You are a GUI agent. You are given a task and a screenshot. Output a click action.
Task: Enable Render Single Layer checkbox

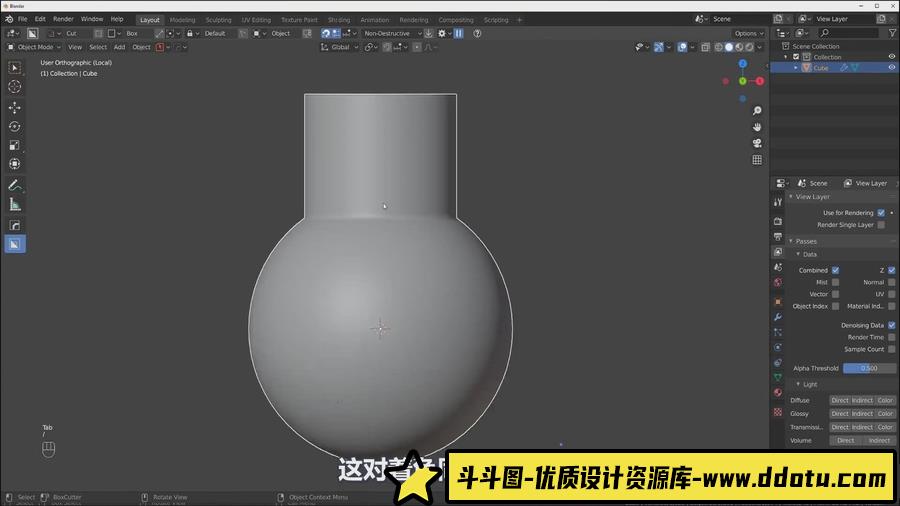[x=881, y=225]
